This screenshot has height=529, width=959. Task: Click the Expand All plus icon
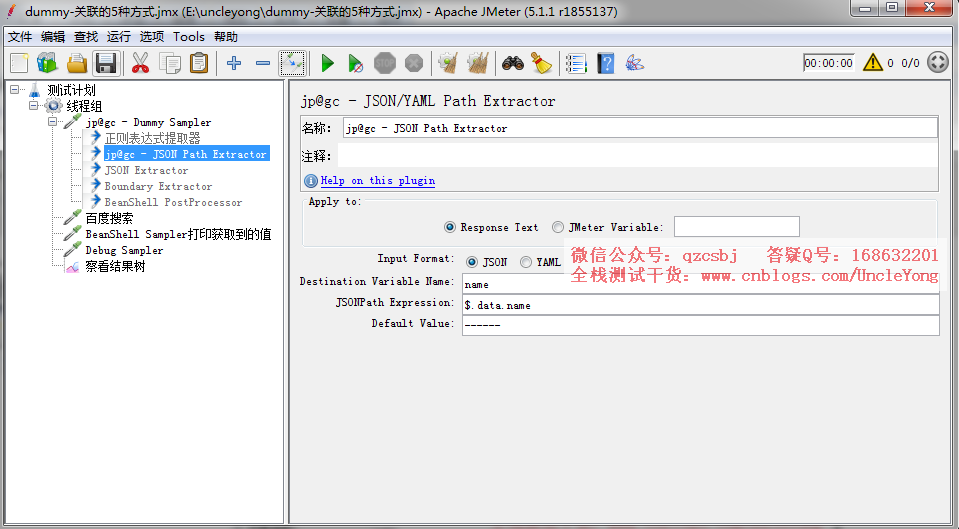coord(234,63)
